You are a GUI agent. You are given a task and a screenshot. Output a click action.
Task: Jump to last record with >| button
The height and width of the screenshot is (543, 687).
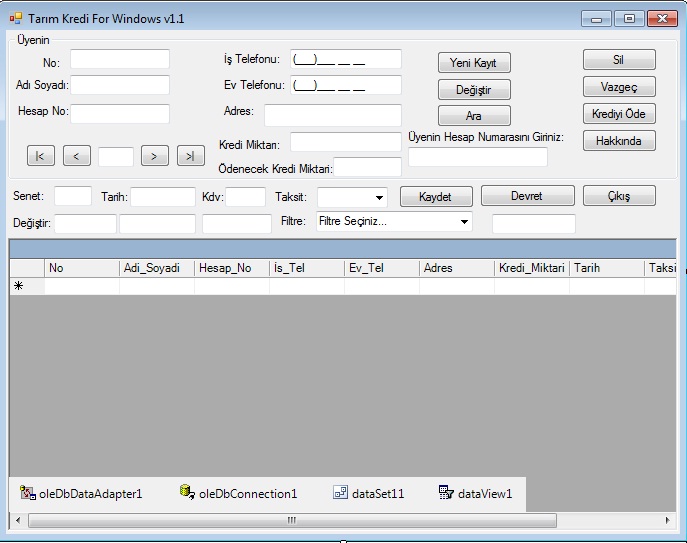191,155
